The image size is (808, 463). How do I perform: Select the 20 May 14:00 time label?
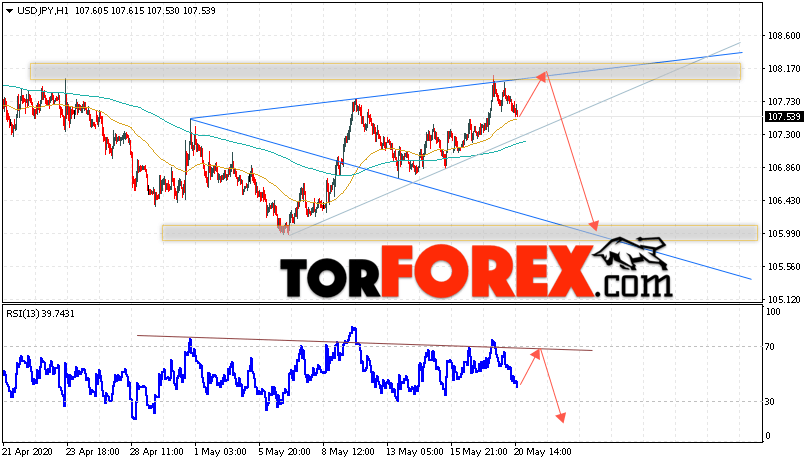tap(543, 452)
